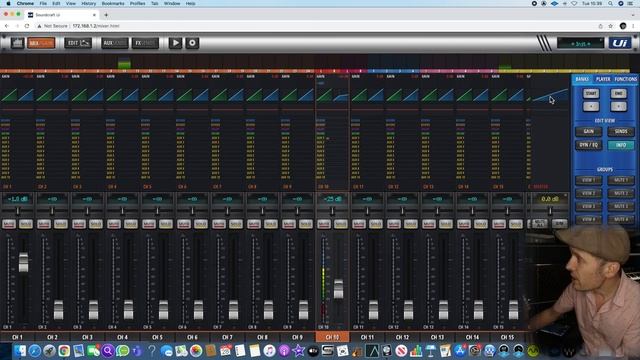Open Safari from the Dock

tap(35, 351)
